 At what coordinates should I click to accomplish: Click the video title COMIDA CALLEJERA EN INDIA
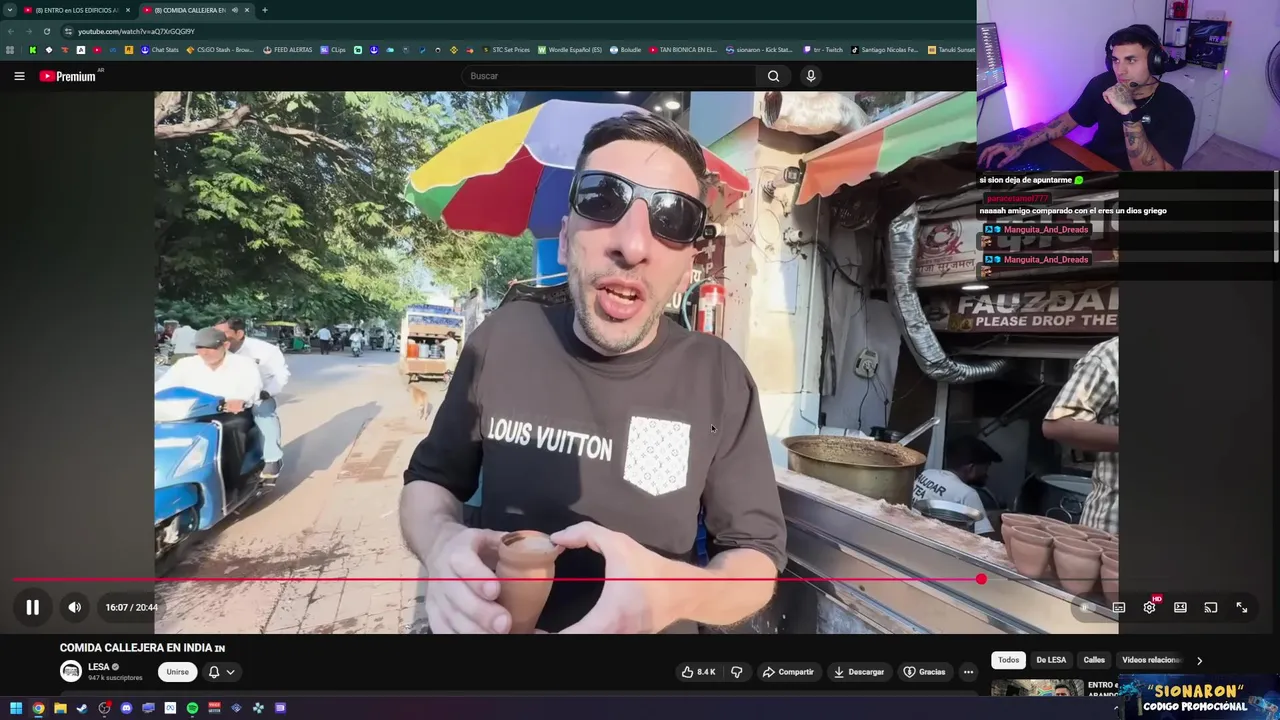[x=142, y=648]
